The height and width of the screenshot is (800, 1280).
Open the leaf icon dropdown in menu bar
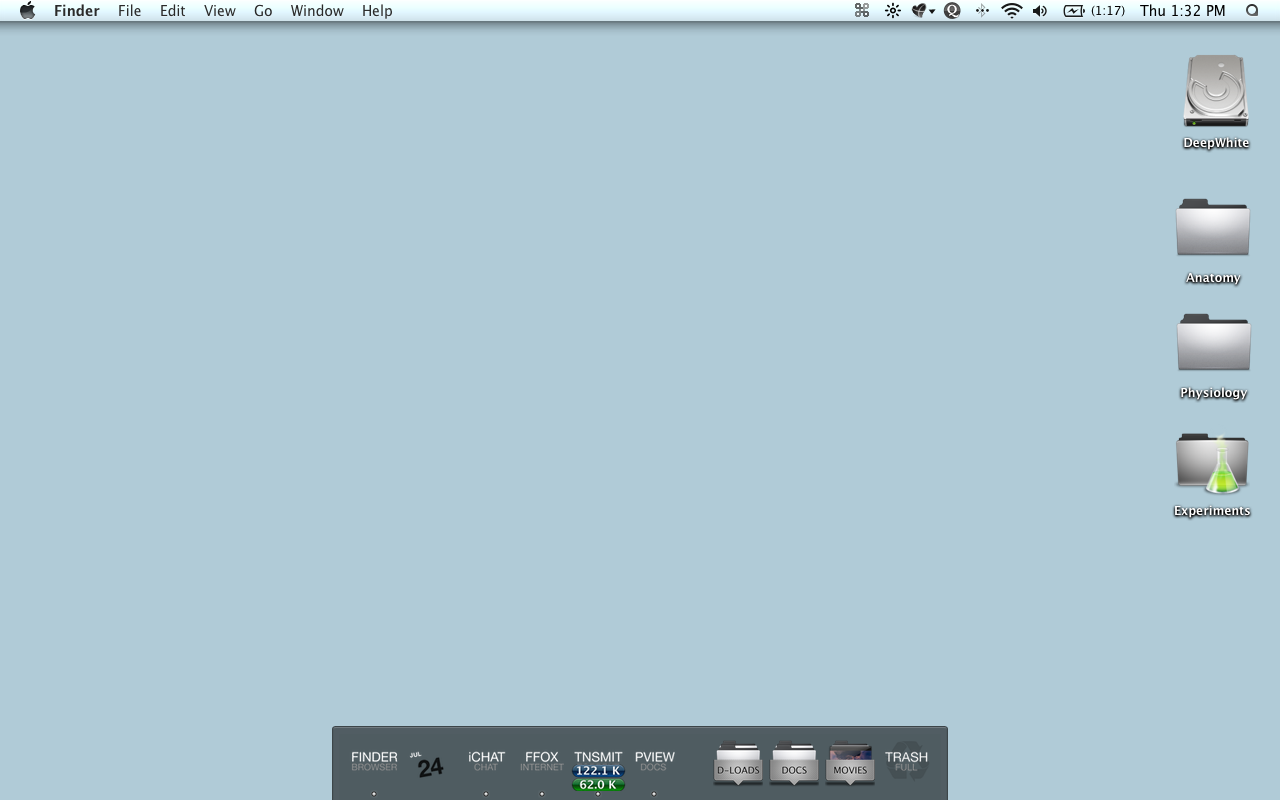(923, 11)
